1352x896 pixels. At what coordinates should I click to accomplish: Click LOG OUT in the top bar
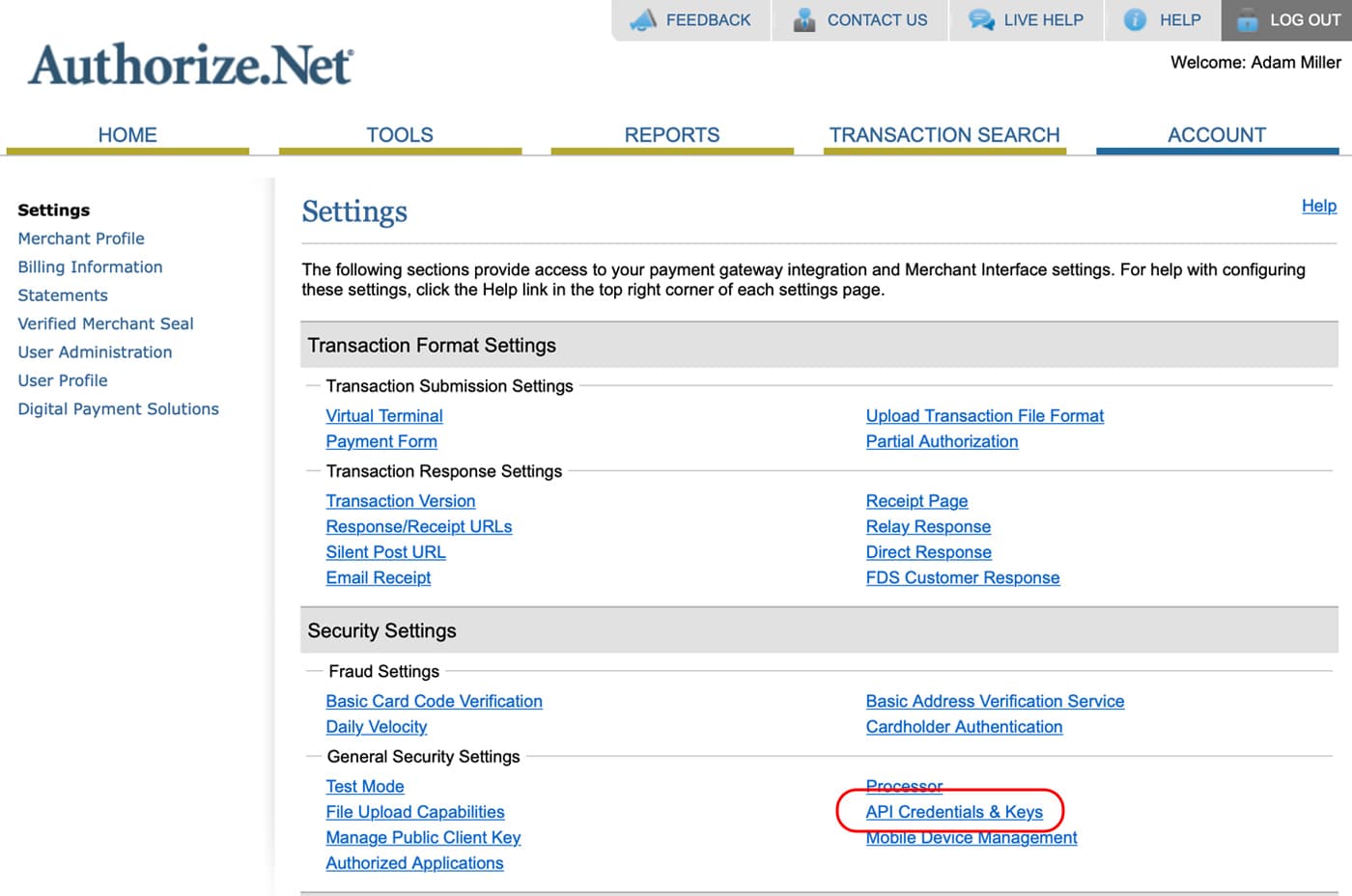click(1306, 20)
